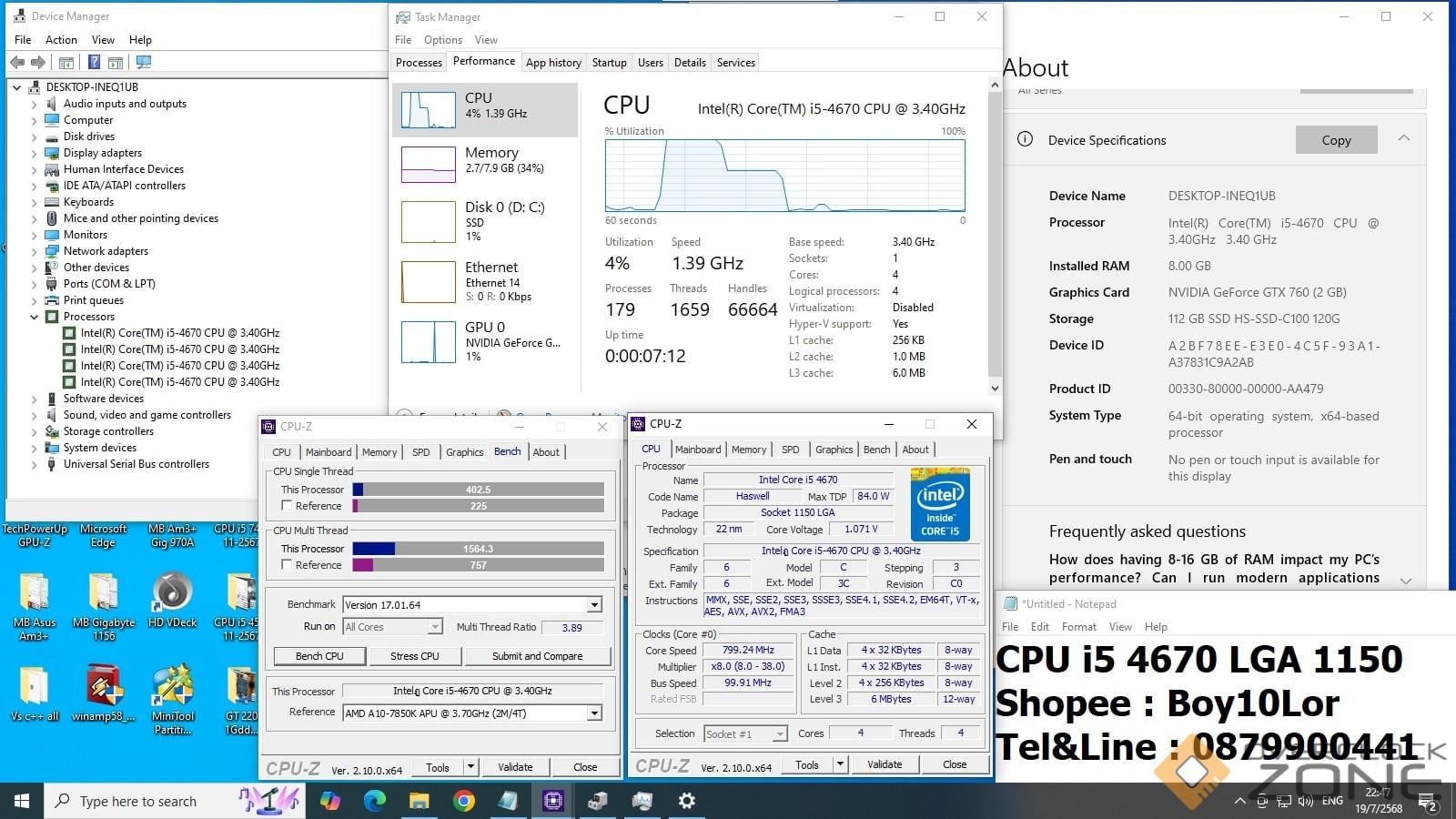Open the notification center icon
This screenshot has height=819, width=1456.
pyautogui.click(x=1428, y=802)
